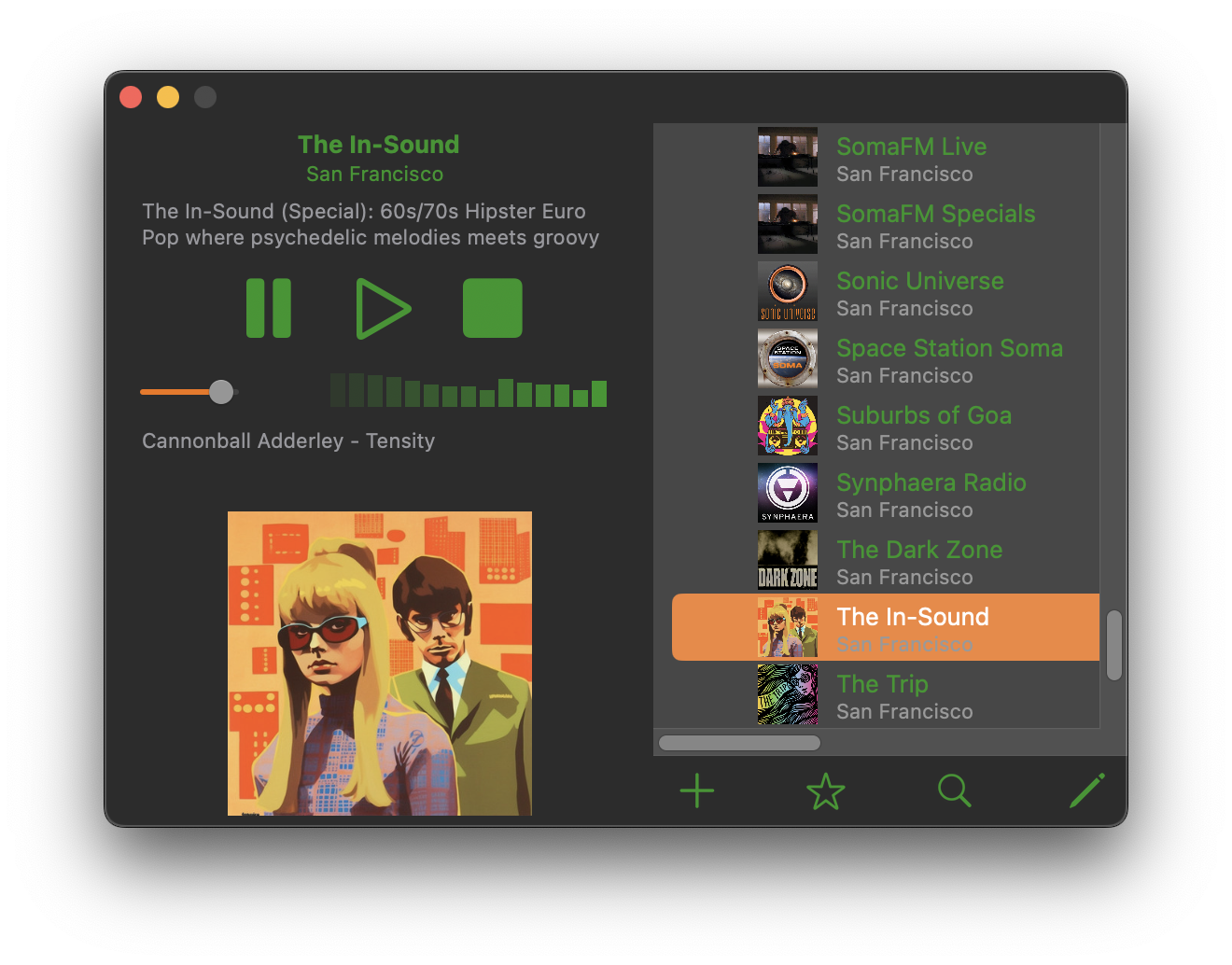This screenshot has height=965, width=1232.
Task: Click San Francisco under Sonic Universe
Action: click(x=904, y=309)
